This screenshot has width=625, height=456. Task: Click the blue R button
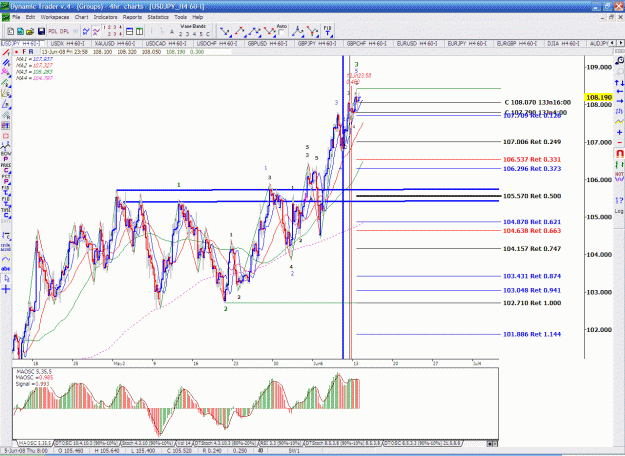click(31, 52)
